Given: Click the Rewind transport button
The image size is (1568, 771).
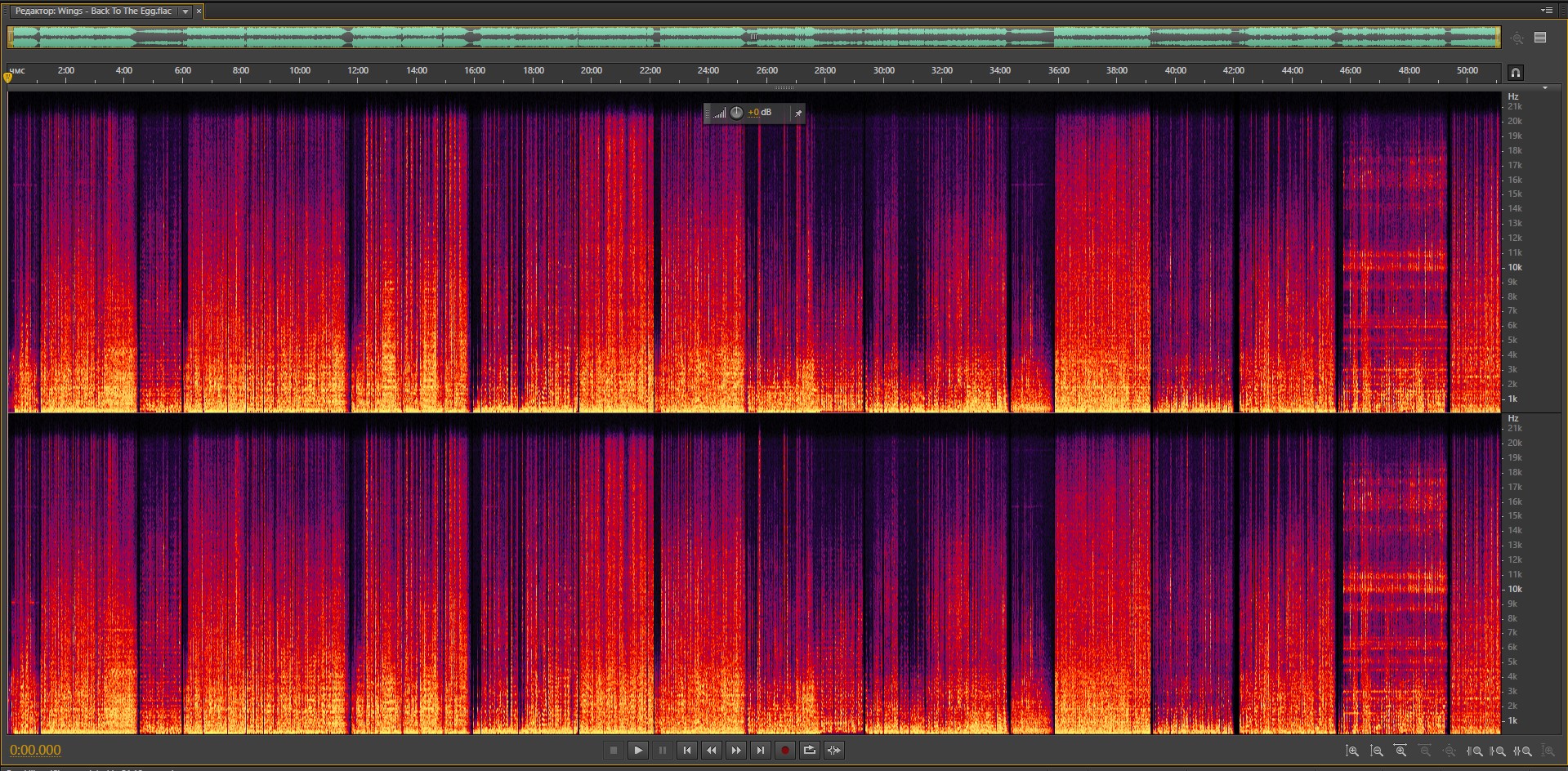Looking at the screenshot, I should tap(712, 751).
